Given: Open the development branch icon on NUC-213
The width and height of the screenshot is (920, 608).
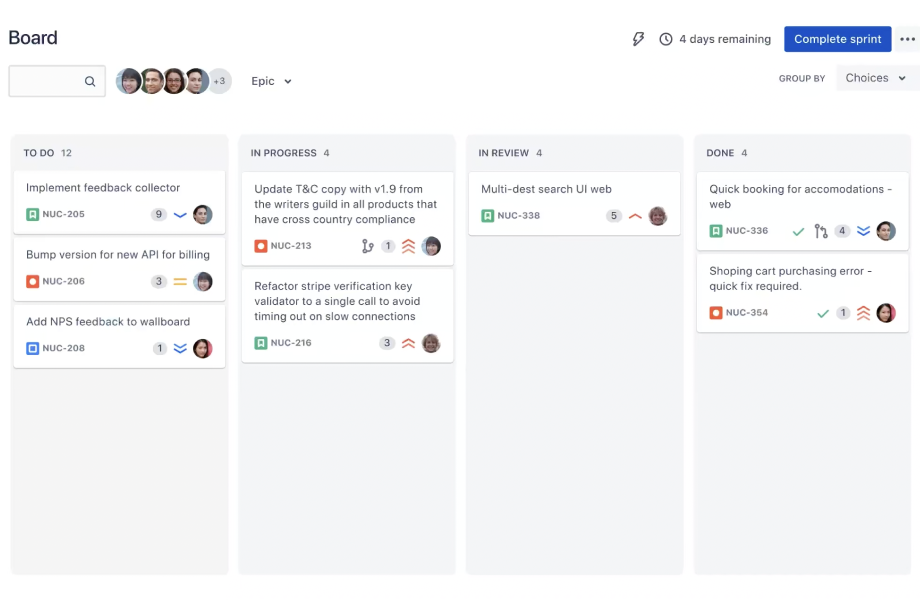Looking at the screenshot, I should pos(368,245).
